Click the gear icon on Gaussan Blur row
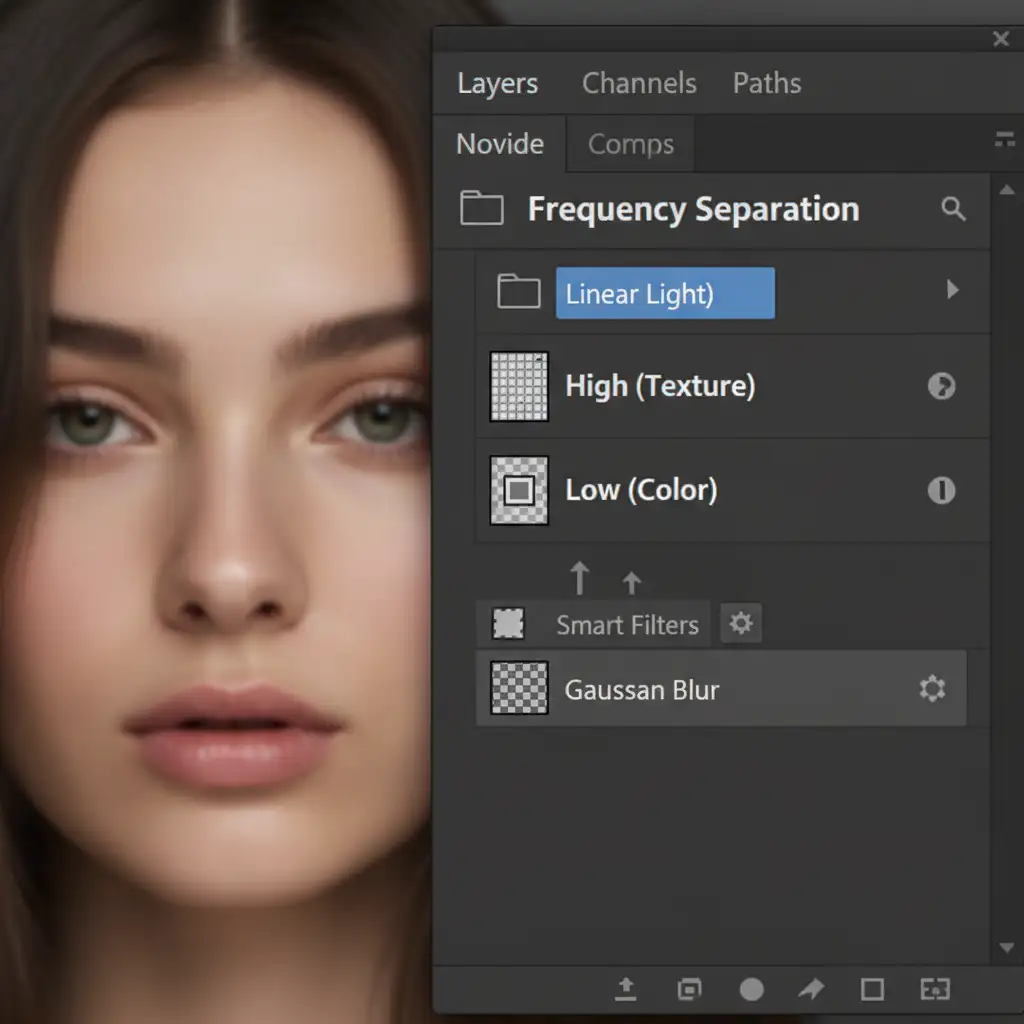 click(932, 689)
